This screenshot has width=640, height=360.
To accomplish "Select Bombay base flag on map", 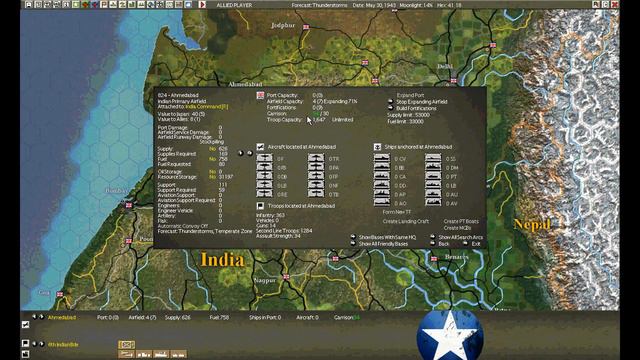I will (129, 205).
